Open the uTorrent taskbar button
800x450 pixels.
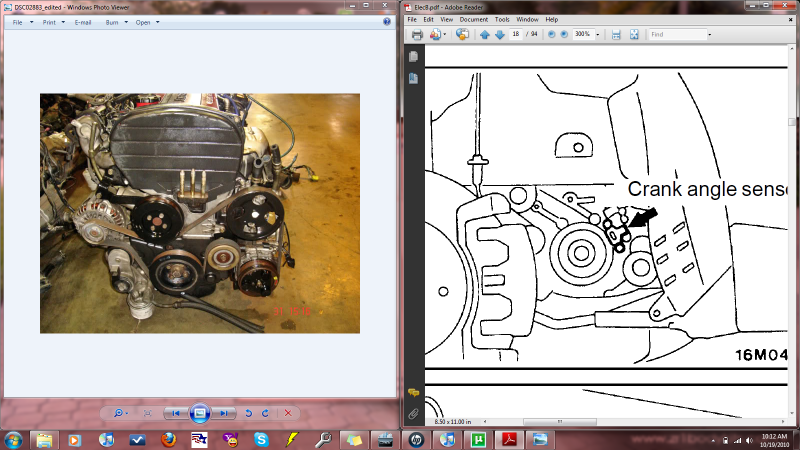click(x=478, y=440)
